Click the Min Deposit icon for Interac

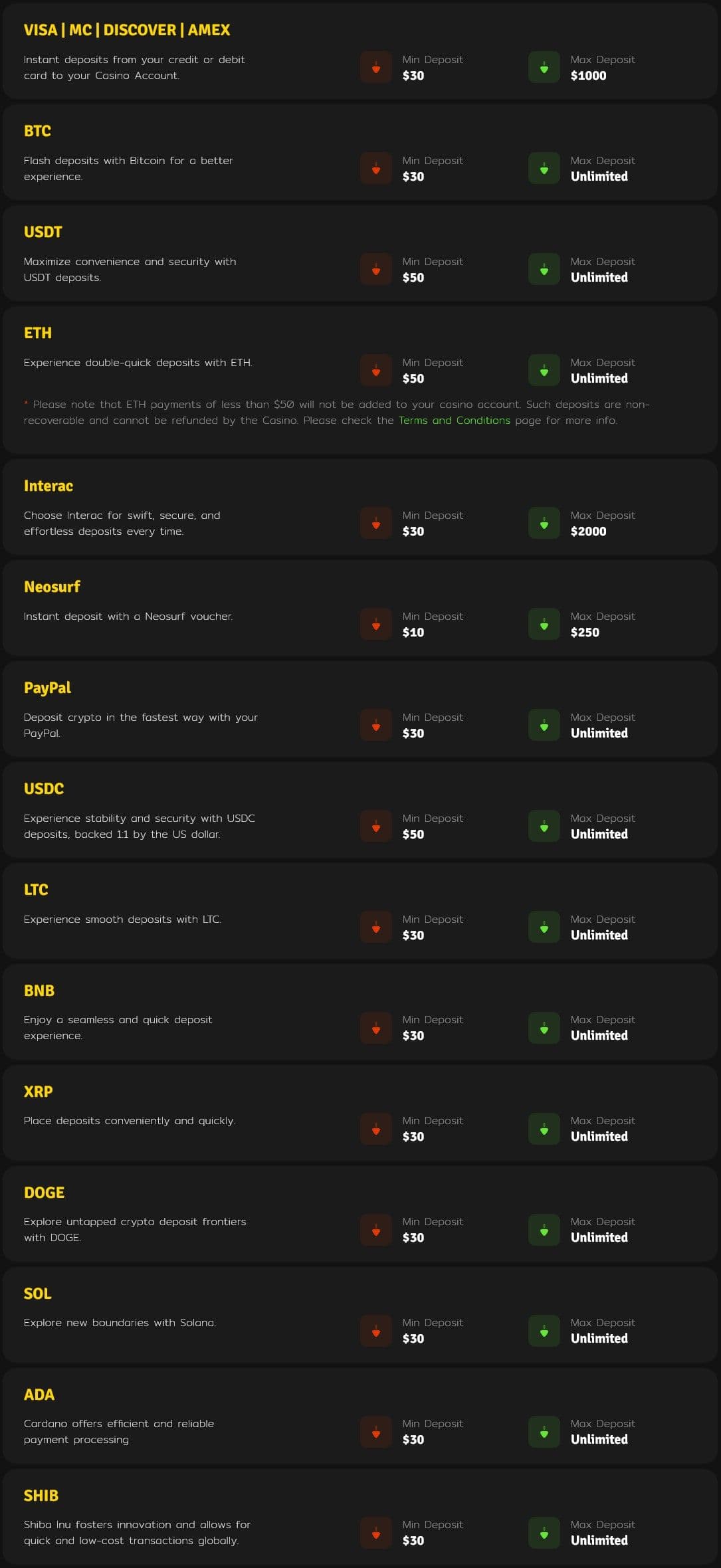[375, 523]
